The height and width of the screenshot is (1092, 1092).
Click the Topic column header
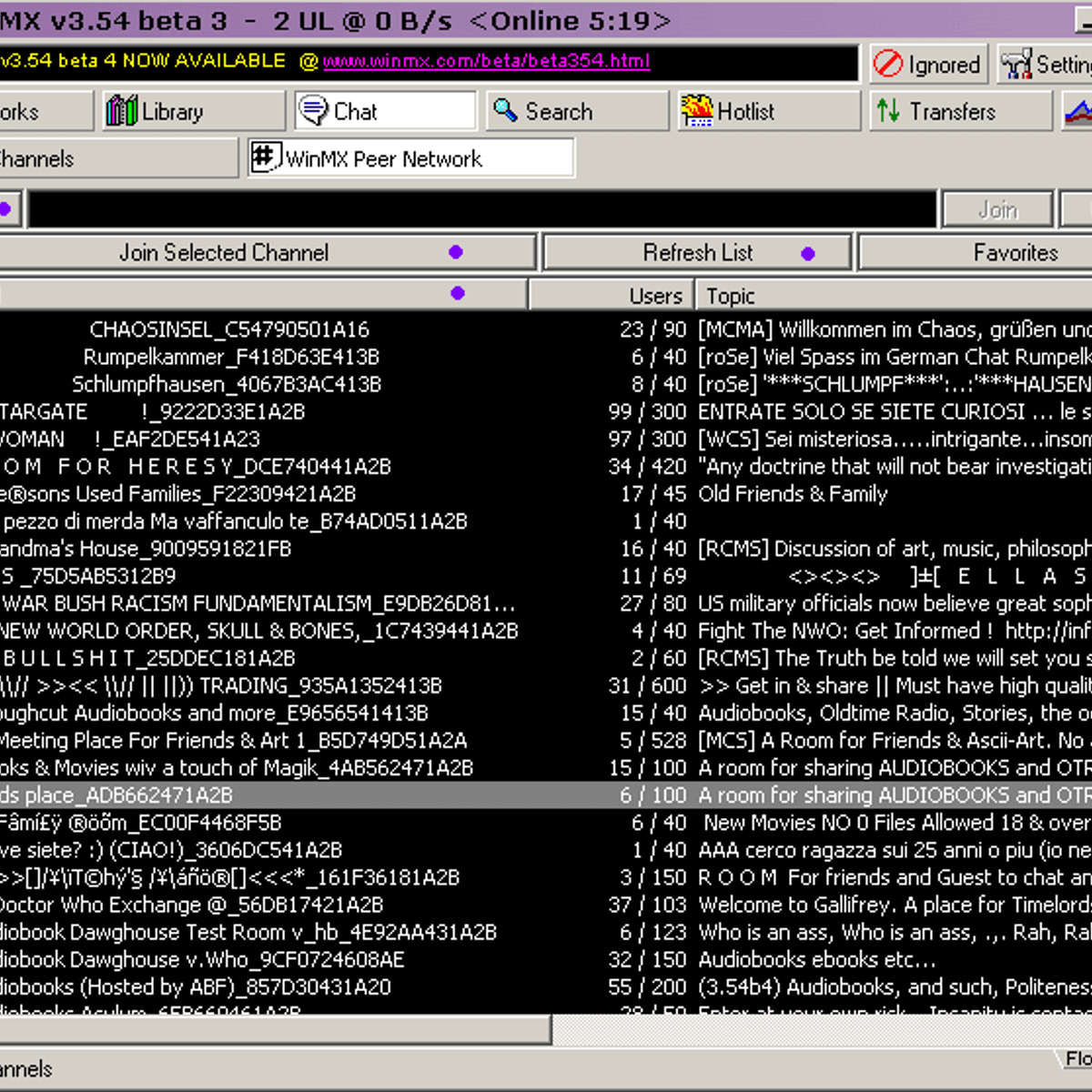[x=895, y=296]
